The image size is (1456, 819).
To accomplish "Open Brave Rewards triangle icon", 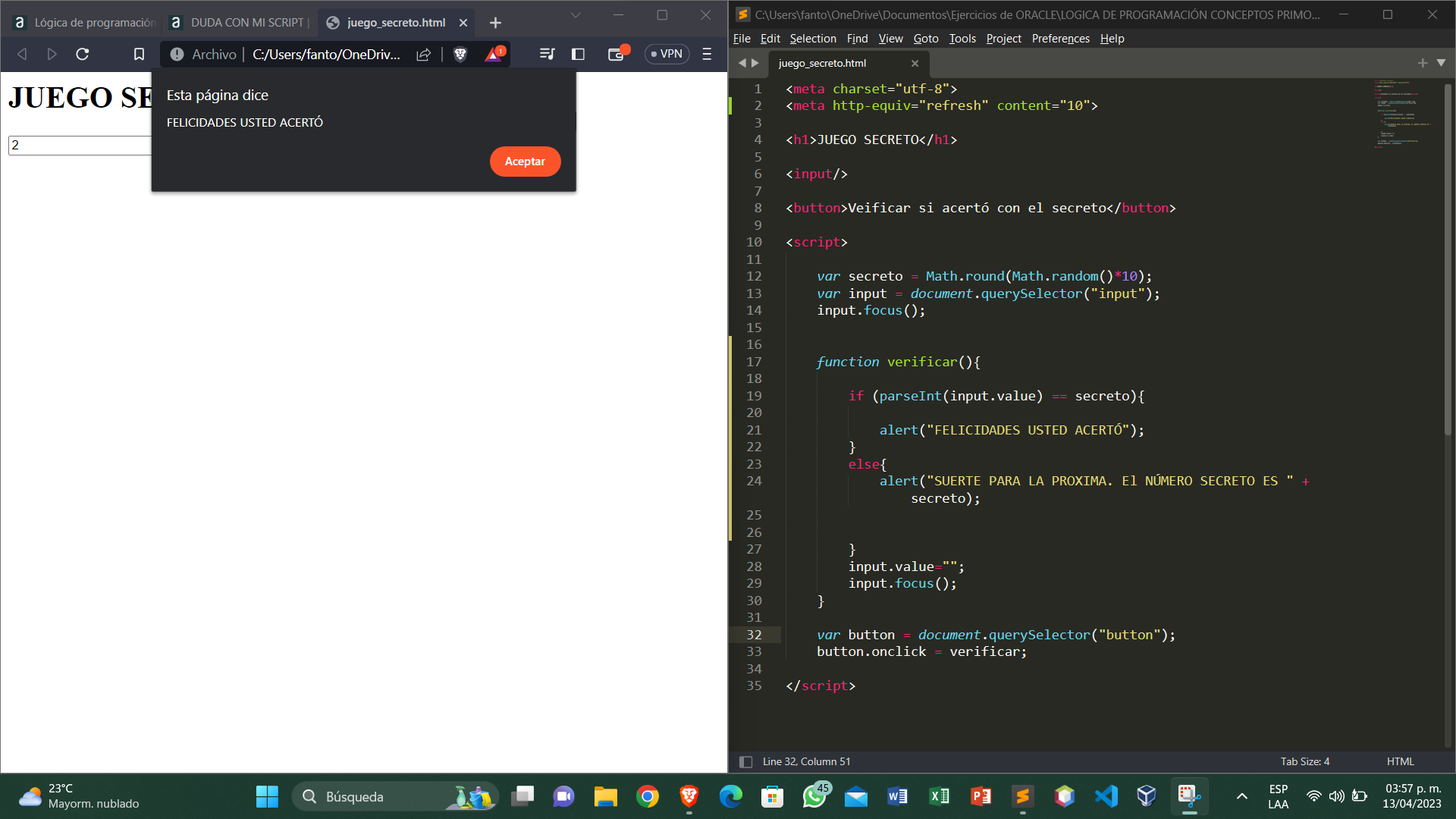I will coord(494,54).
